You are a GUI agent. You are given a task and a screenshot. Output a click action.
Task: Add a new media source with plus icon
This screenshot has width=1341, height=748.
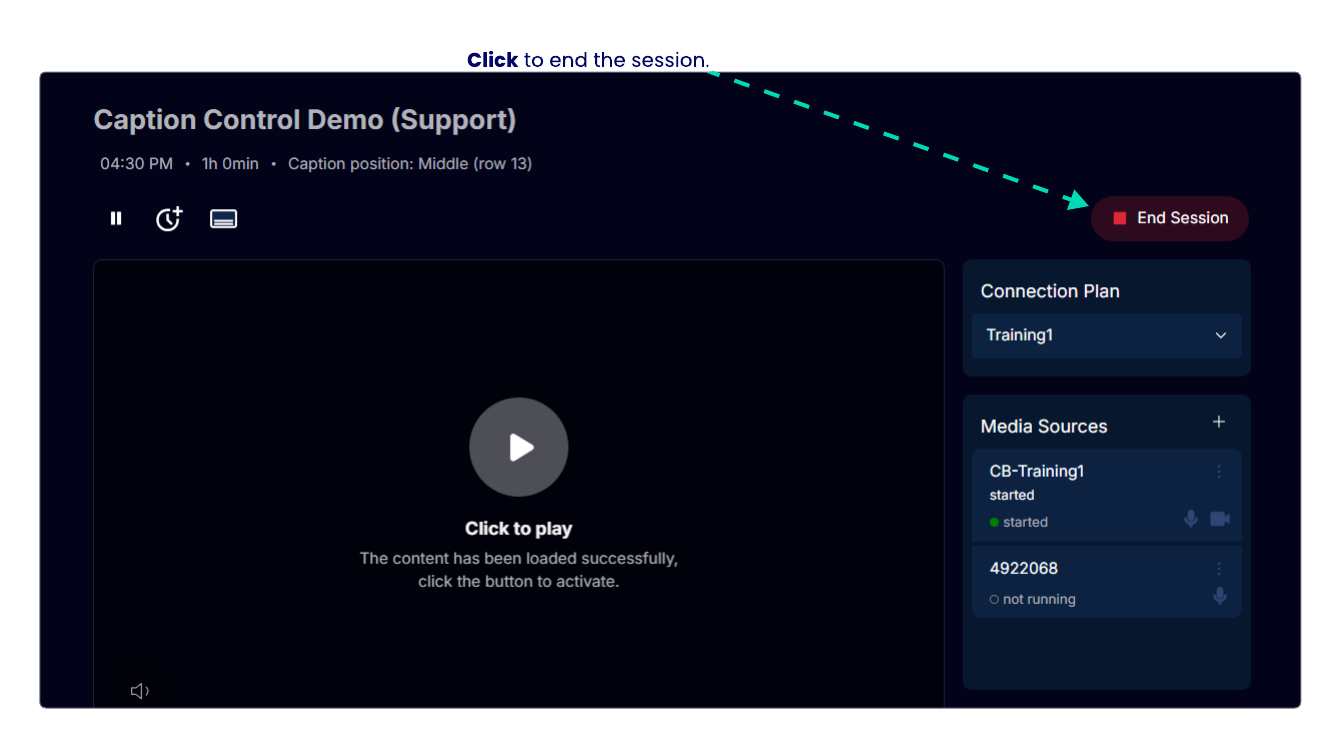click(1218, 422)
